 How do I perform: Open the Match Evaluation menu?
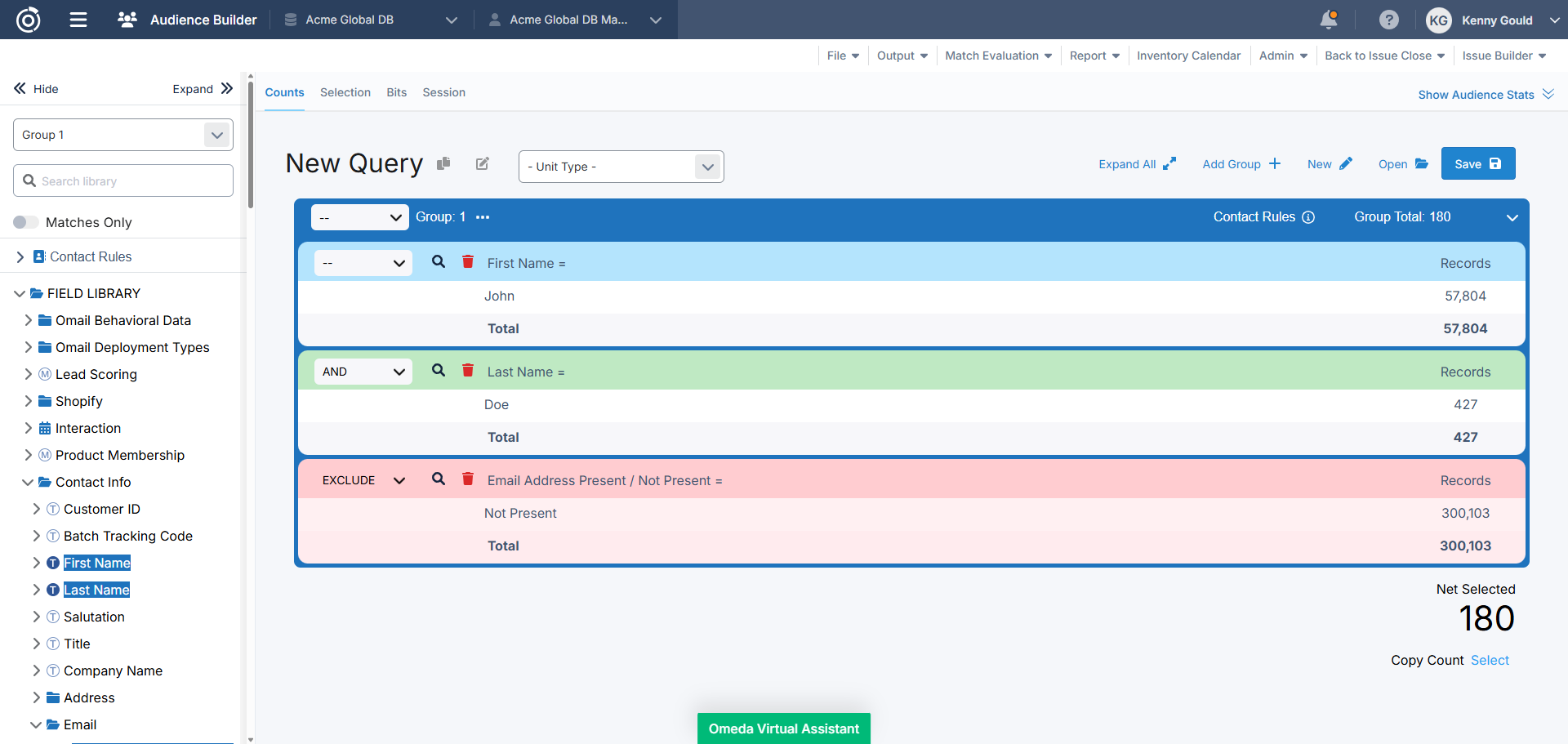[998, 56]
